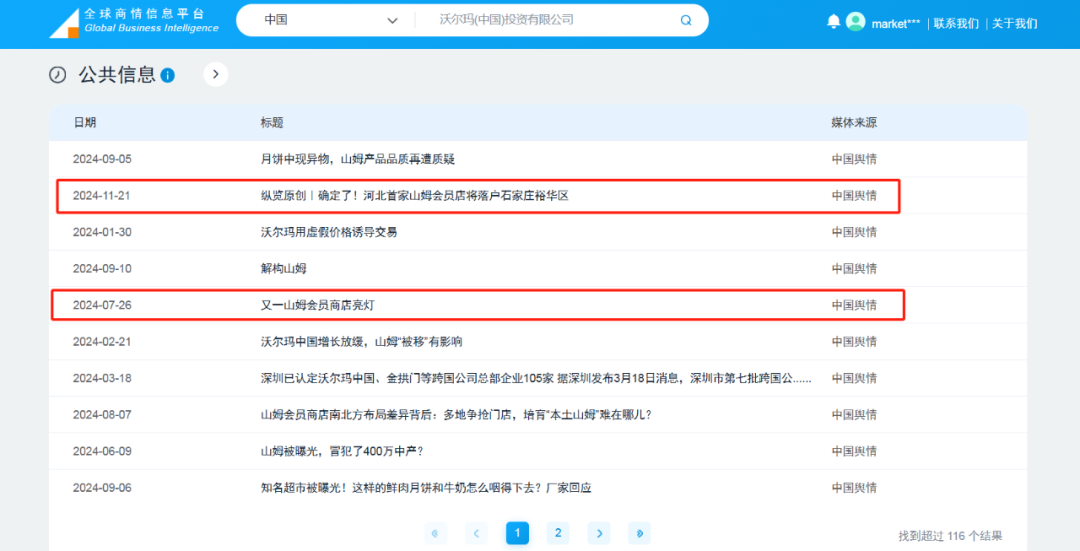1080x551 pixels.
Task: Open article 月饼中现异物，山姆产品品质再遭质疑
Action: (357, 159)
